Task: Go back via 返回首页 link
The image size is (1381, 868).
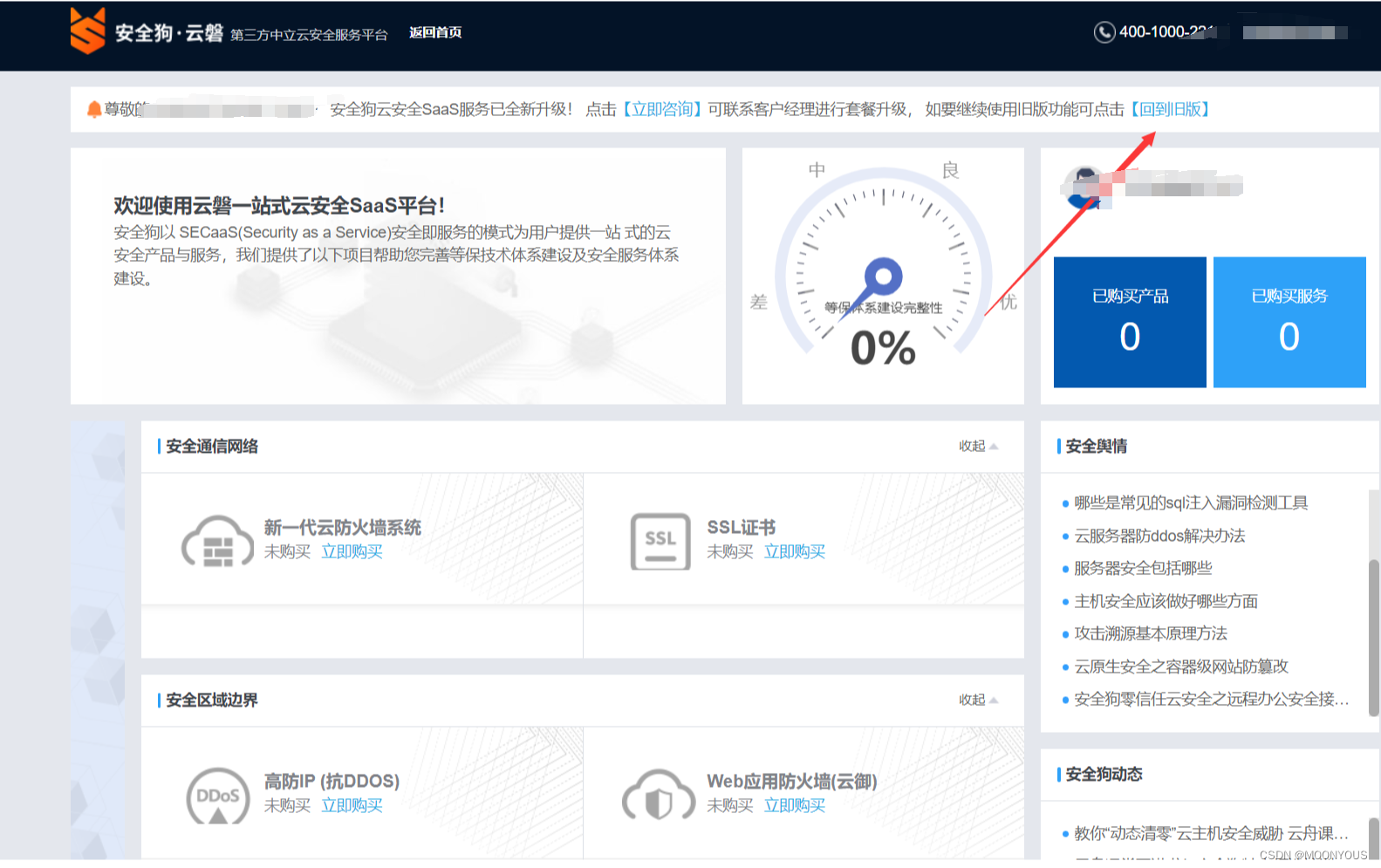Action: tap(435, 32)
